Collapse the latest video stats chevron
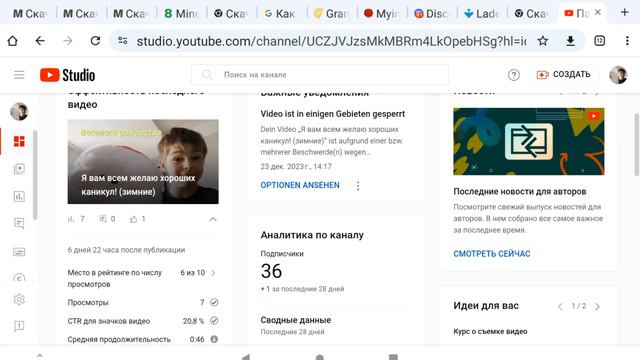This screenshot has width=640, height=360. 213,219
